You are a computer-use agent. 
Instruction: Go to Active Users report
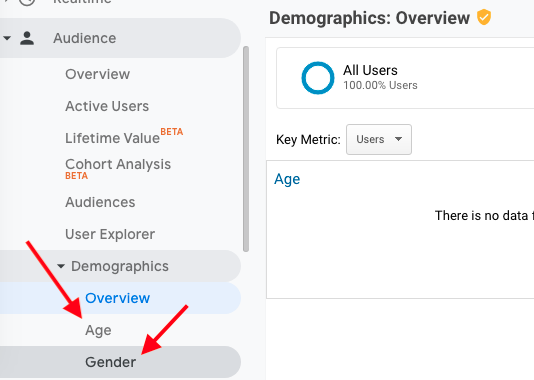click(x=107, y=106)
